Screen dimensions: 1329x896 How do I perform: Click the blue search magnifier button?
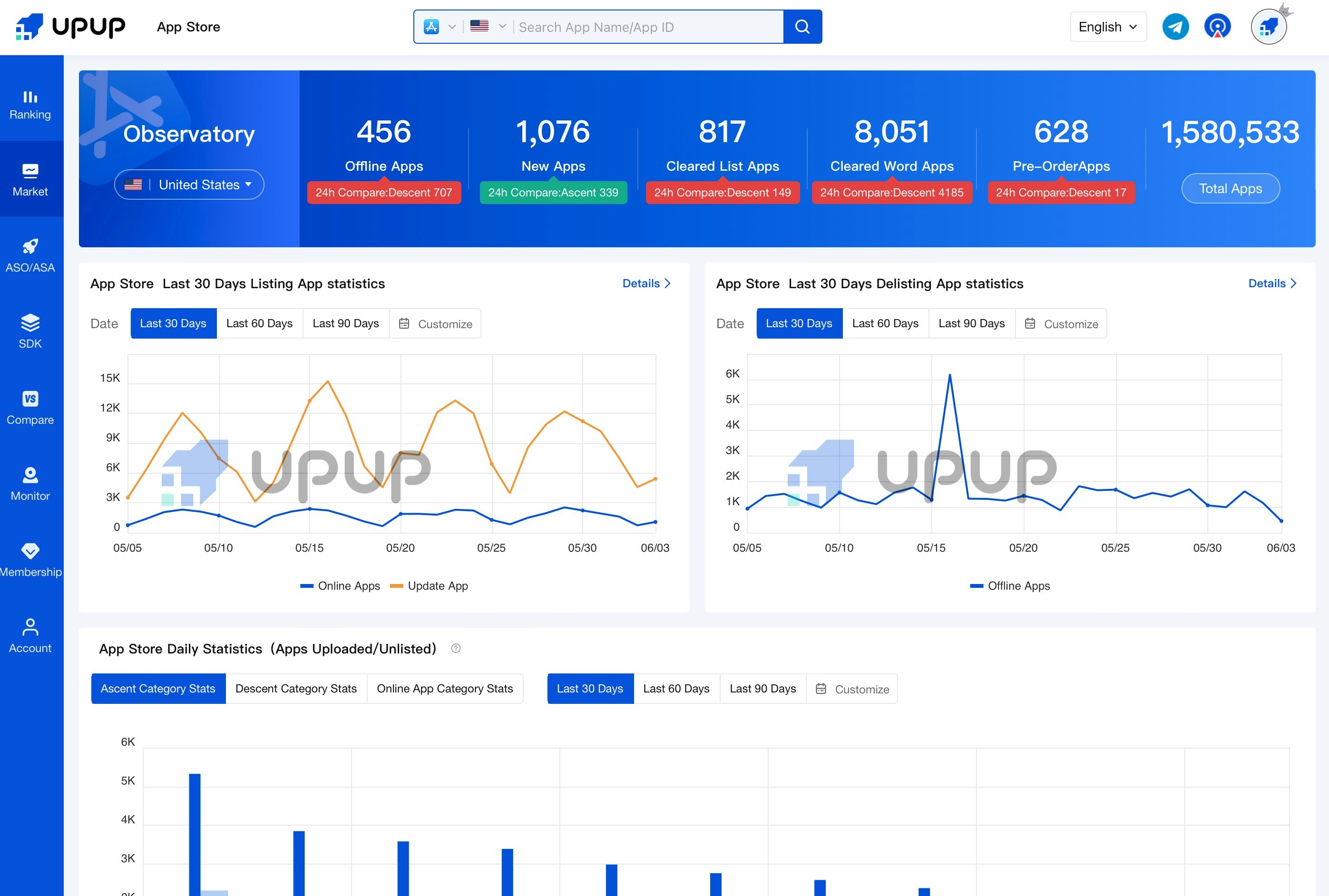tap(802, 27)
